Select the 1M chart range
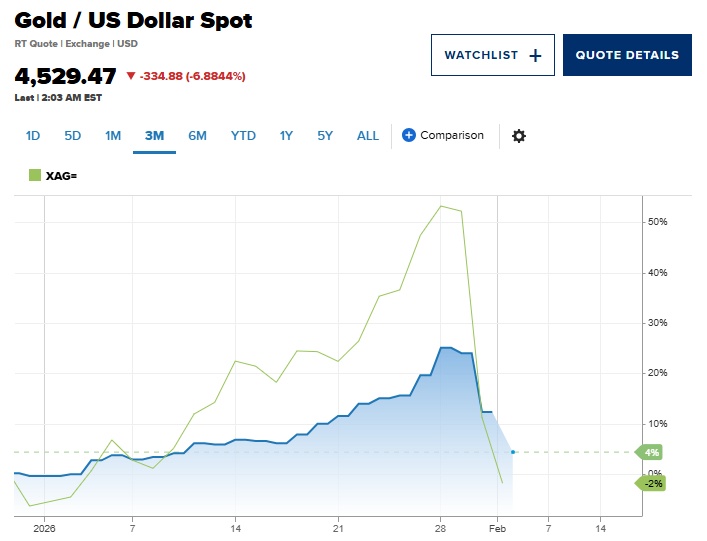The image size is (707, 541). pyautogui.click(x=112, y=136)
